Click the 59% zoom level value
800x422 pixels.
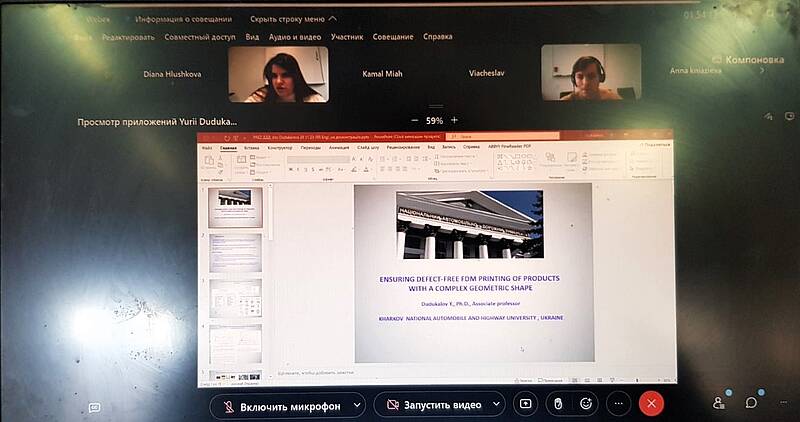434,121
